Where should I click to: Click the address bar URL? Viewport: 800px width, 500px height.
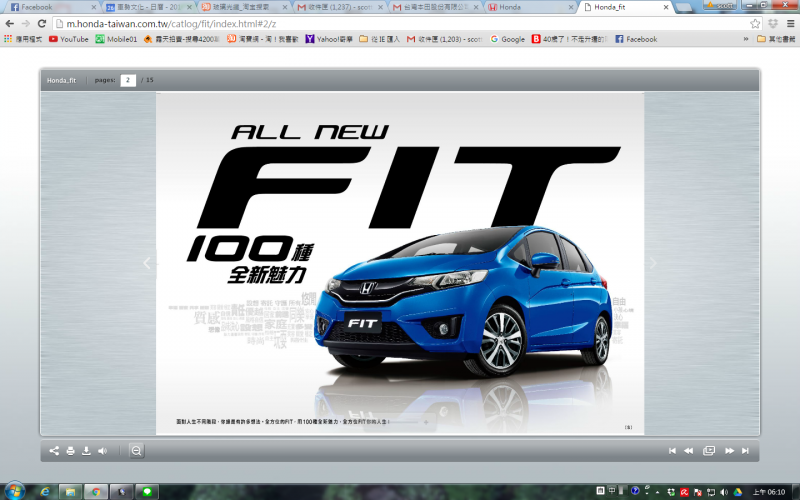[x=171, y=23]
